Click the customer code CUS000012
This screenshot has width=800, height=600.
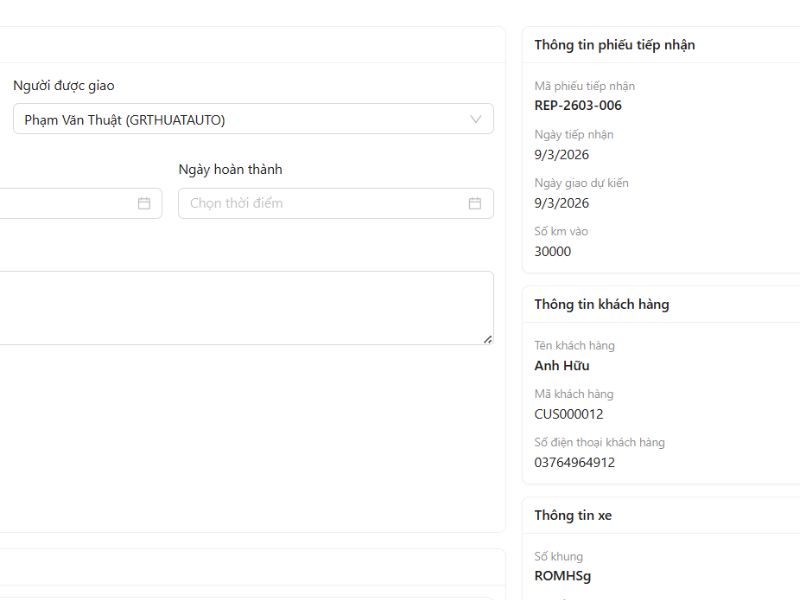coord(568,414)
